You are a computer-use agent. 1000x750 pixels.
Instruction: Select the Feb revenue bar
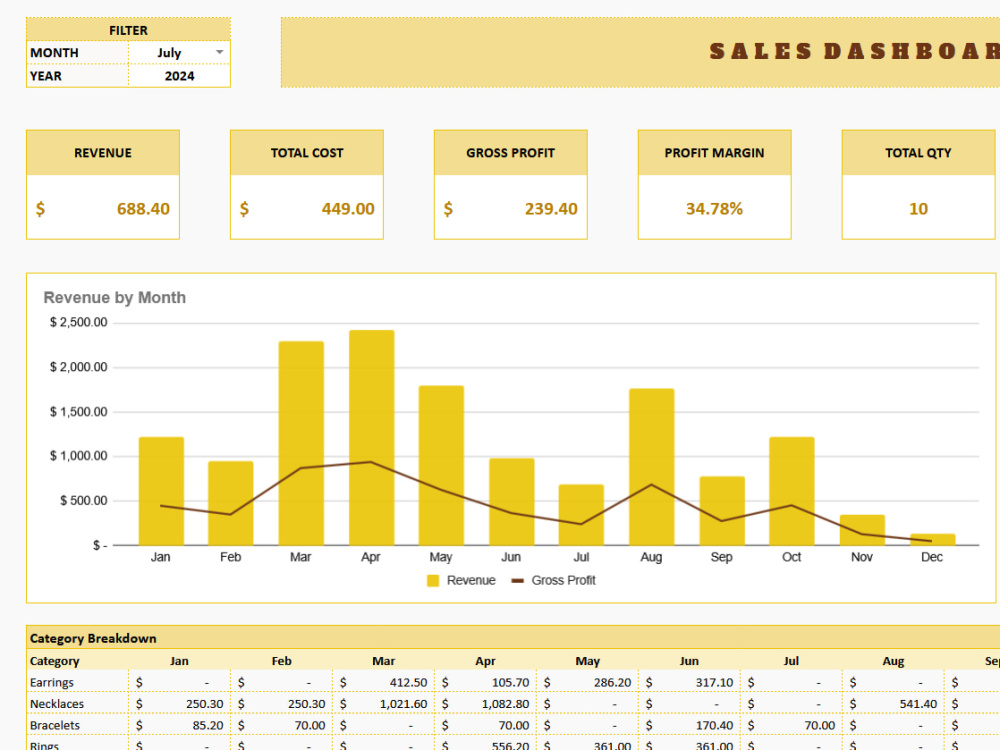point(231,503)
